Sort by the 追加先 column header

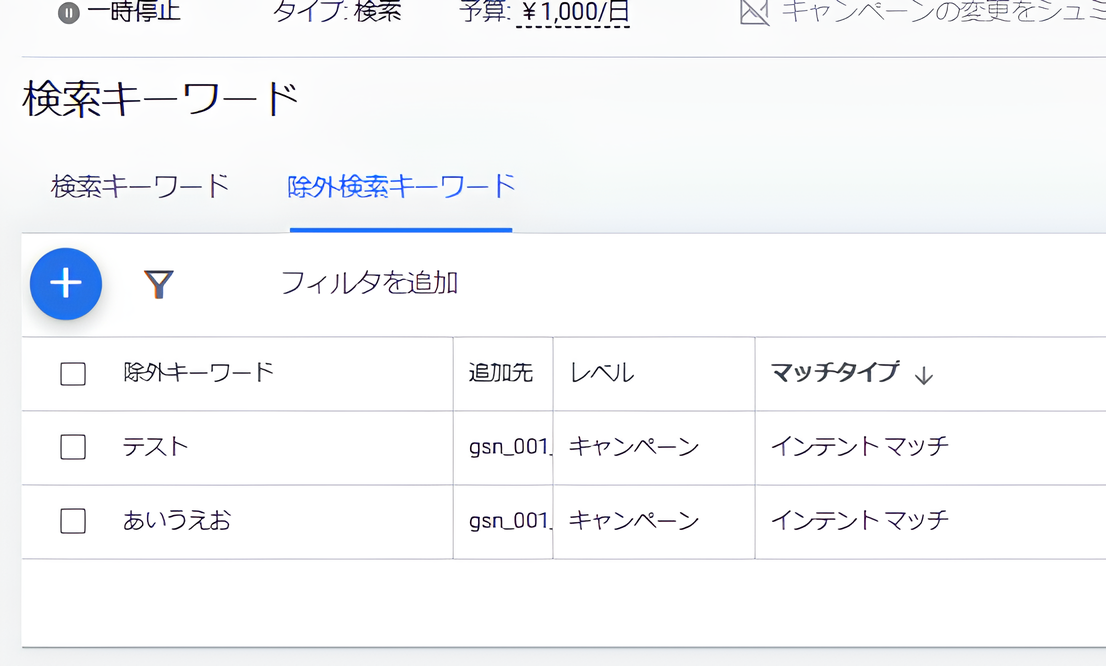click(x=501, y=373)
